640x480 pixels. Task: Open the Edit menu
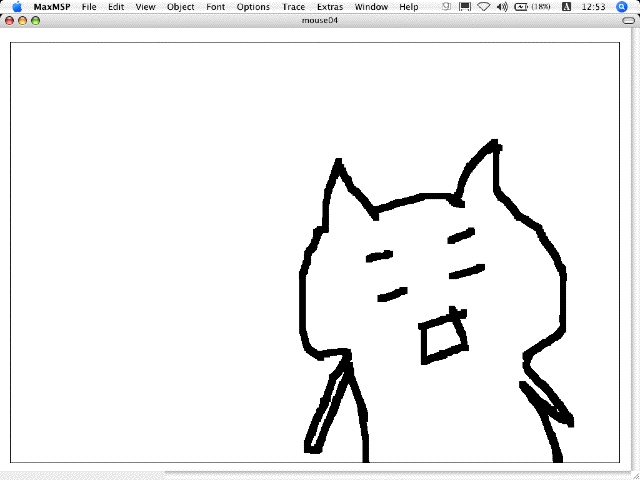117,7
